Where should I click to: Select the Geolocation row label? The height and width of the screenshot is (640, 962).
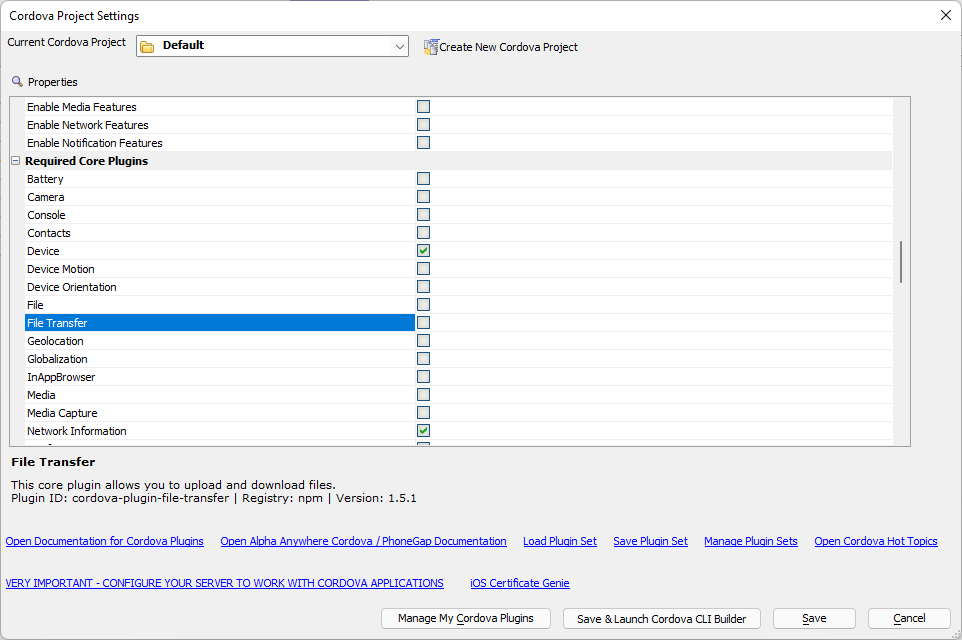pos(55,341)
